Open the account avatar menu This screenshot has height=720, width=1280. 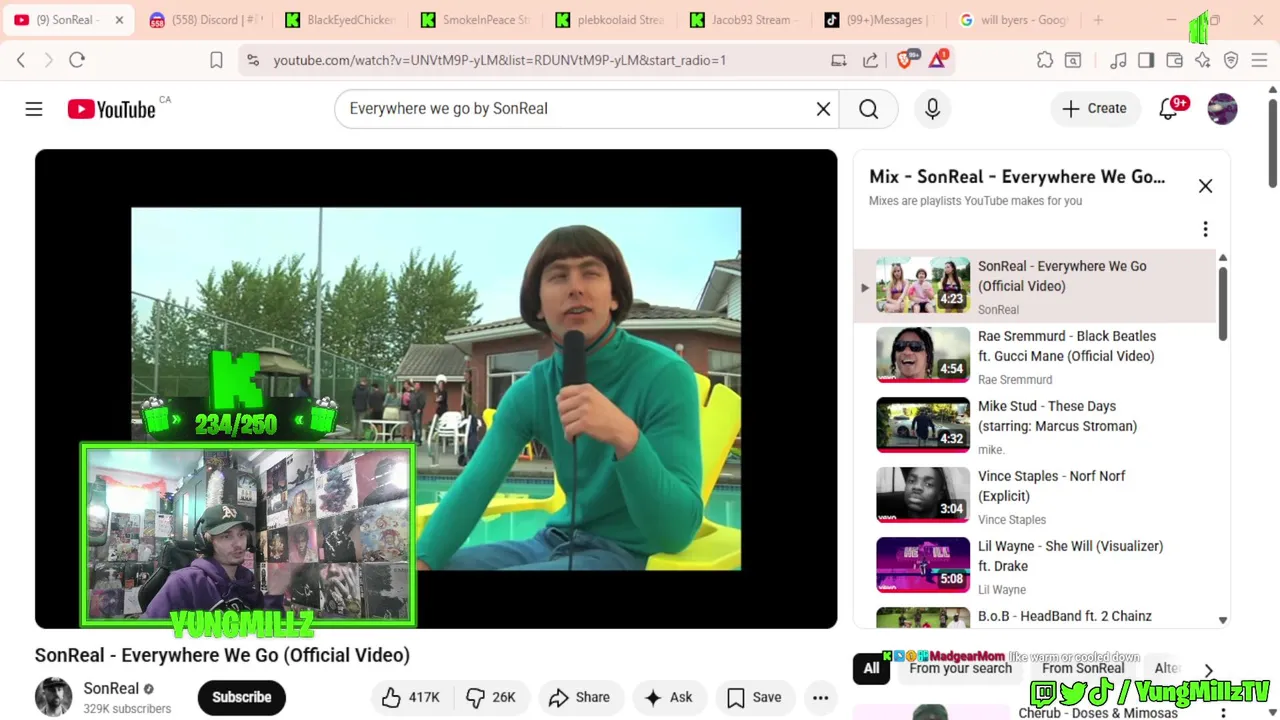pos(1222,109)
